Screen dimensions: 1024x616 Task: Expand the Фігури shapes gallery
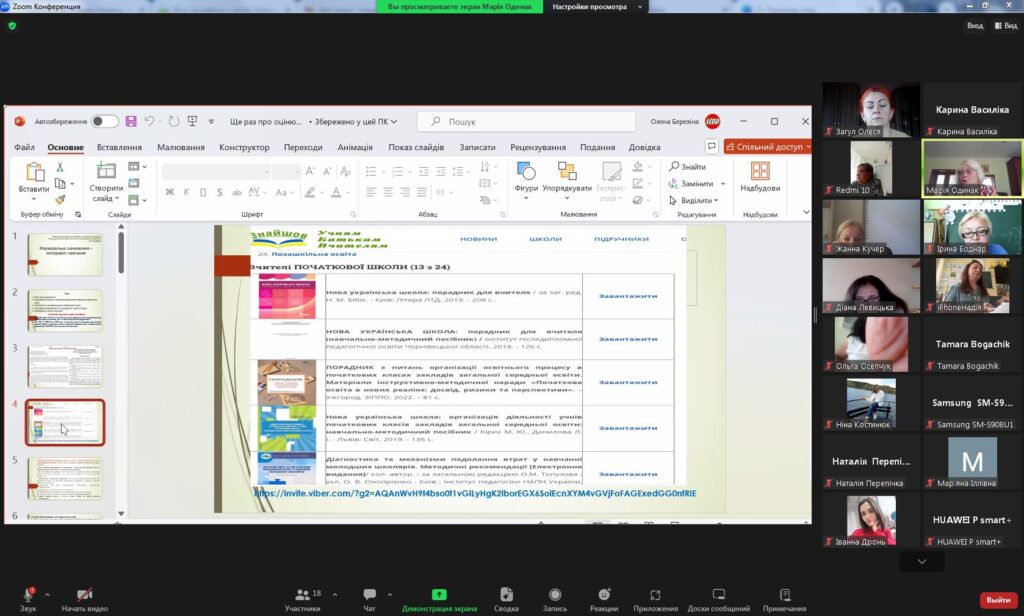click(x=526, y=177)
